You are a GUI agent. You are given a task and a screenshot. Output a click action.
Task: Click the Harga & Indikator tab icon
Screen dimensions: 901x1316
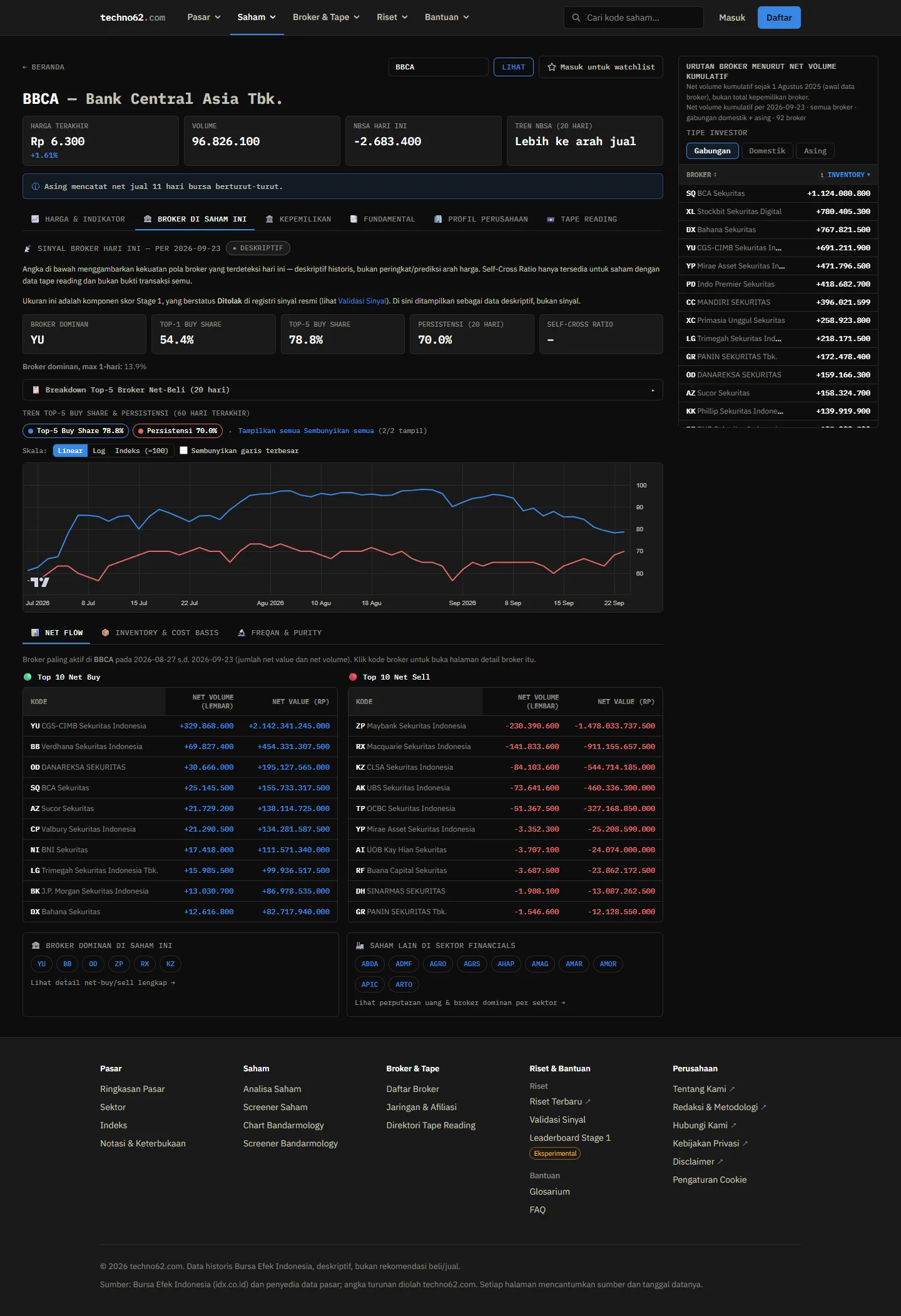[x=34, y=219]
